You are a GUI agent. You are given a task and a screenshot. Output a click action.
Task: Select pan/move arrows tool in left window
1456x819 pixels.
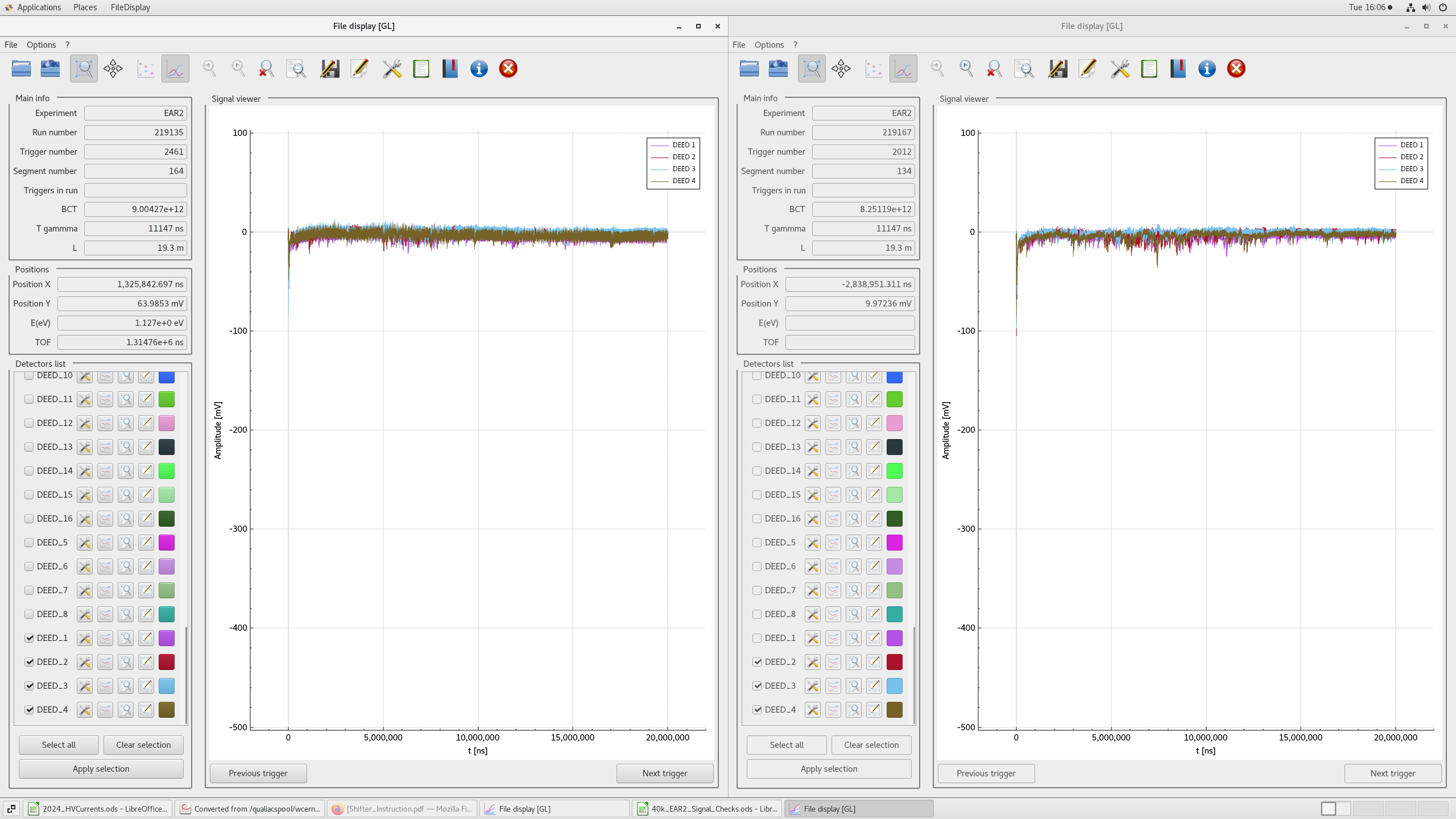[113, 68]
